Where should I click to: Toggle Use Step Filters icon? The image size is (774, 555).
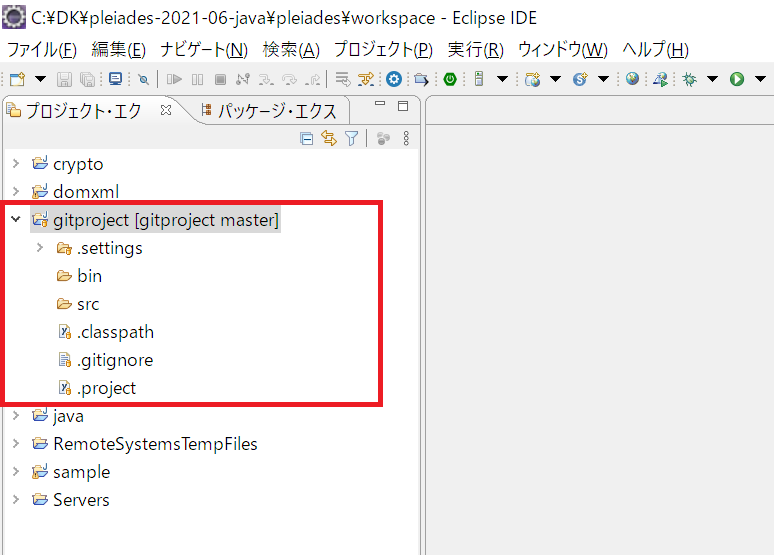366,79
